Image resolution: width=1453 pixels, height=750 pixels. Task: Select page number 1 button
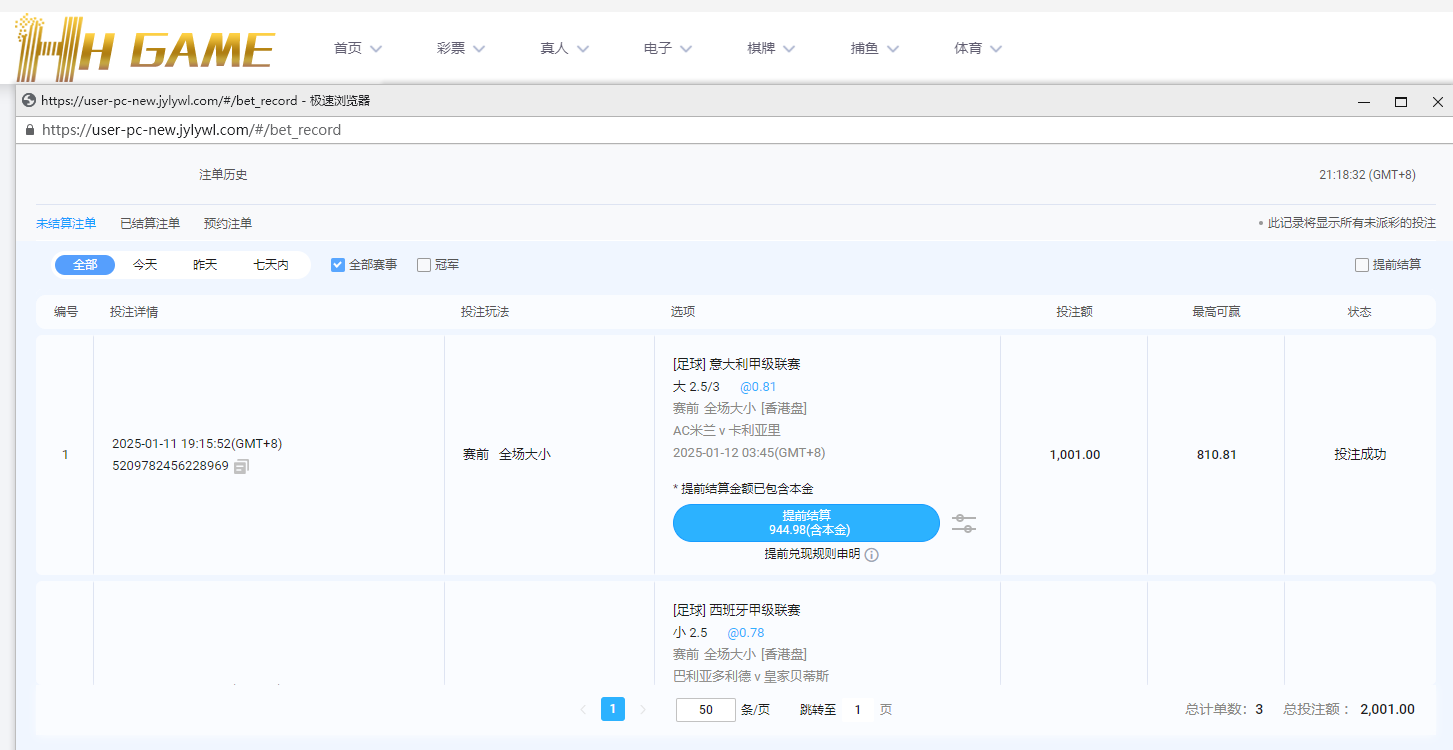click(613, 709)
